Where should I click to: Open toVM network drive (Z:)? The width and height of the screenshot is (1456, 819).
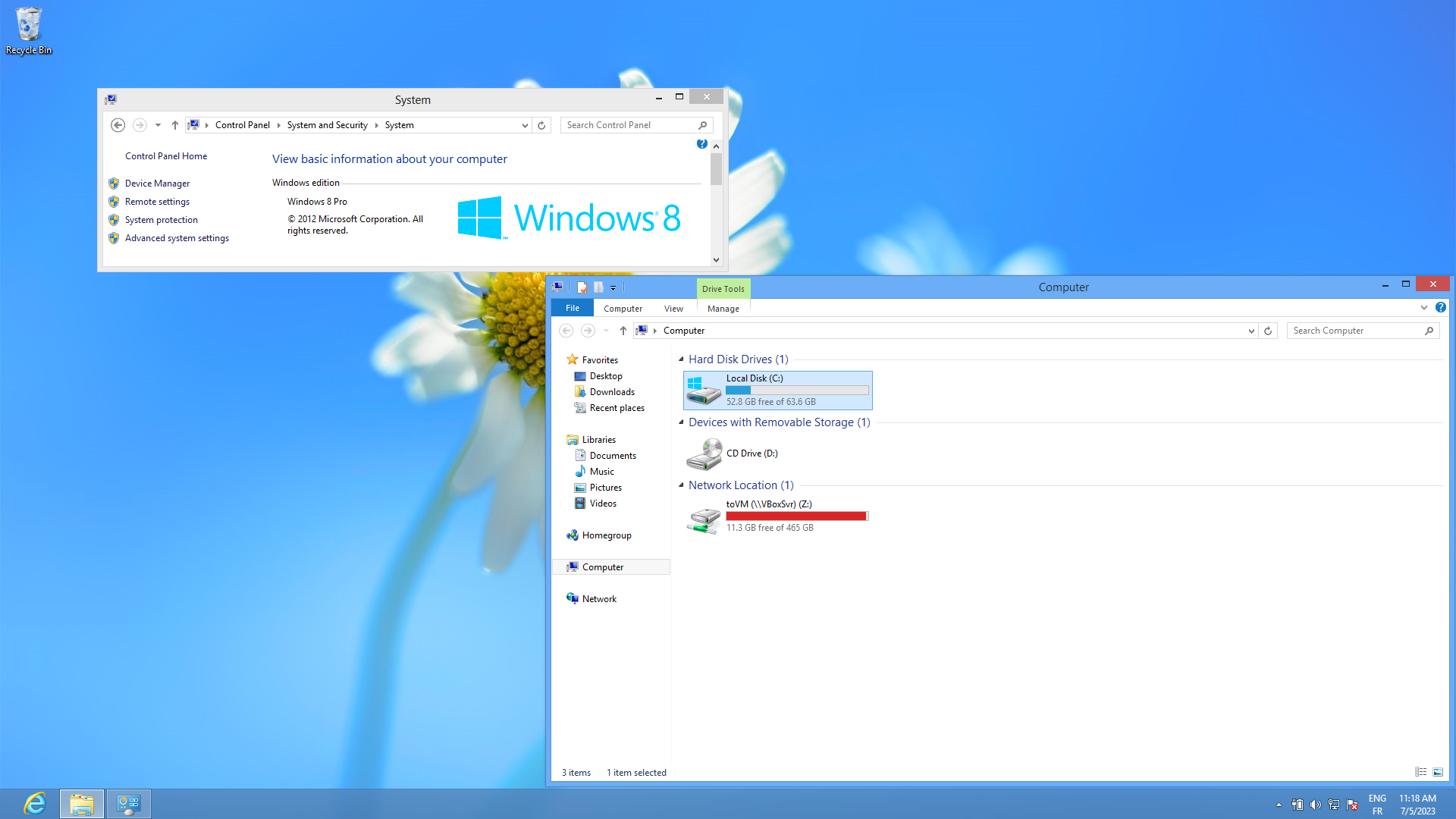pos(768,516)
